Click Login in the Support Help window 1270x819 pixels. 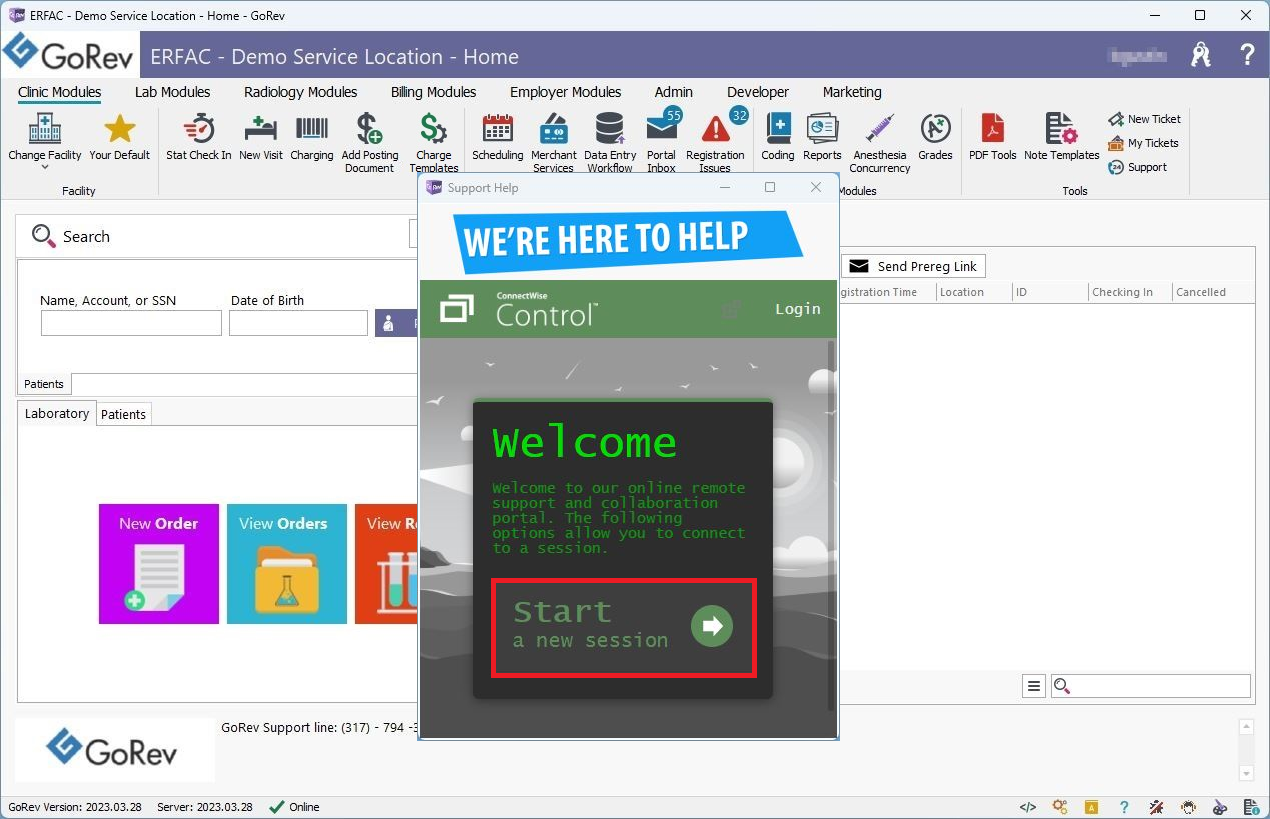(798, 309)
